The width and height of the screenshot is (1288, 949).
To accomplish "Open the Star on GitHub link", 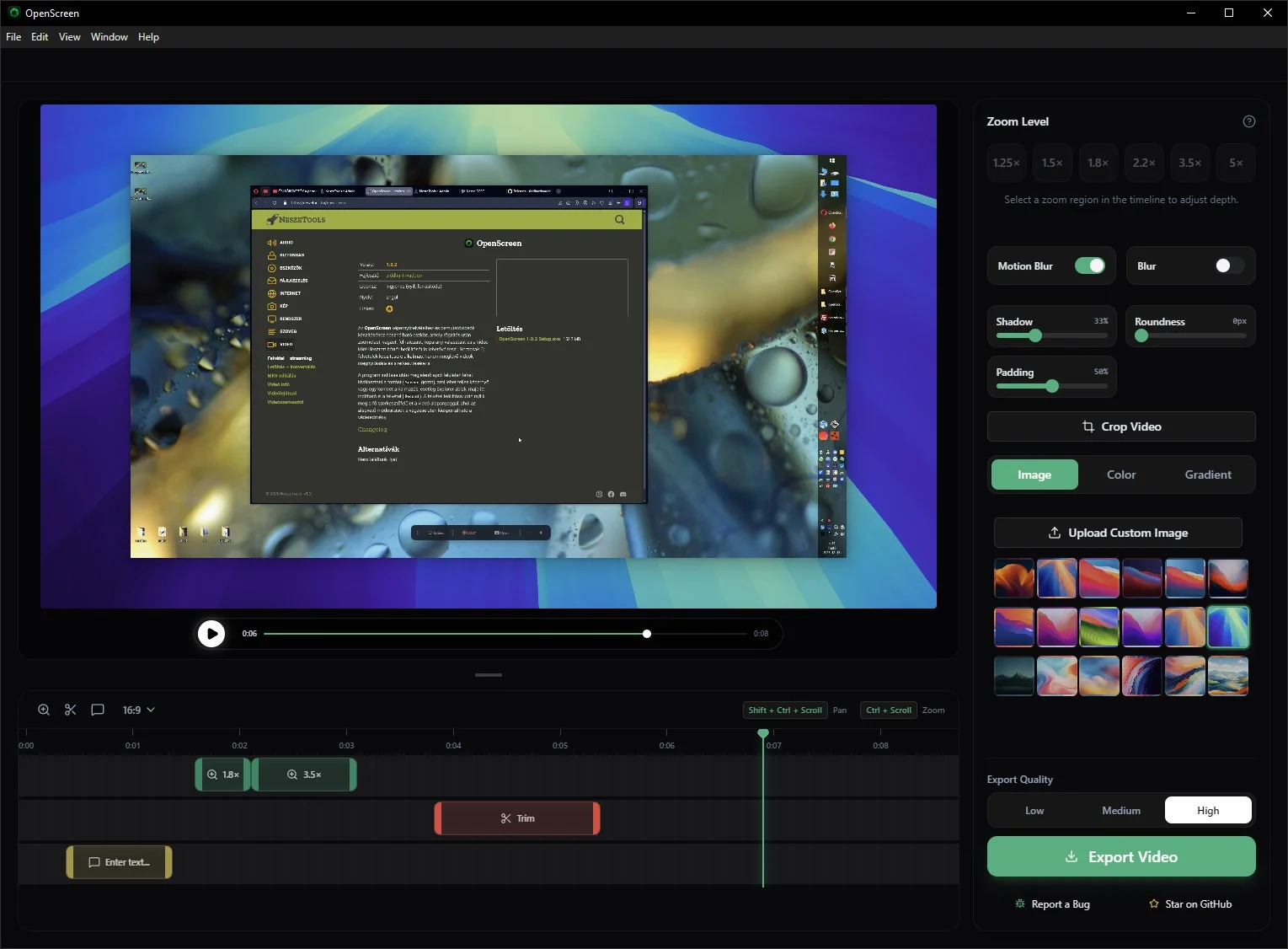I will (1190, 904).
